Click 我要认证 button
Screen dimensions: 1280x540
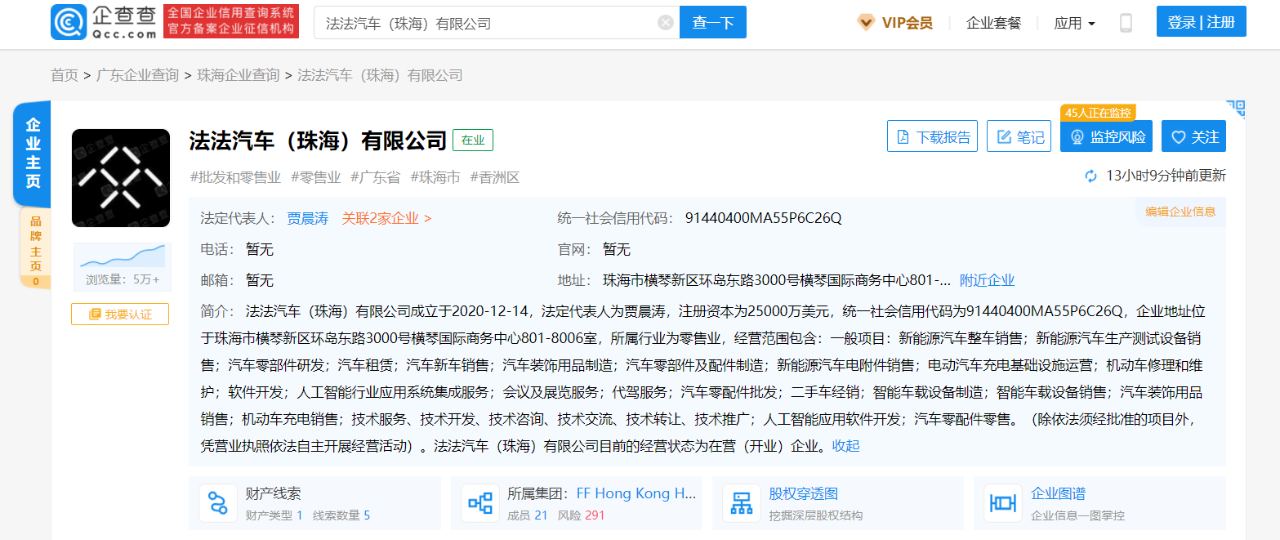120,314
